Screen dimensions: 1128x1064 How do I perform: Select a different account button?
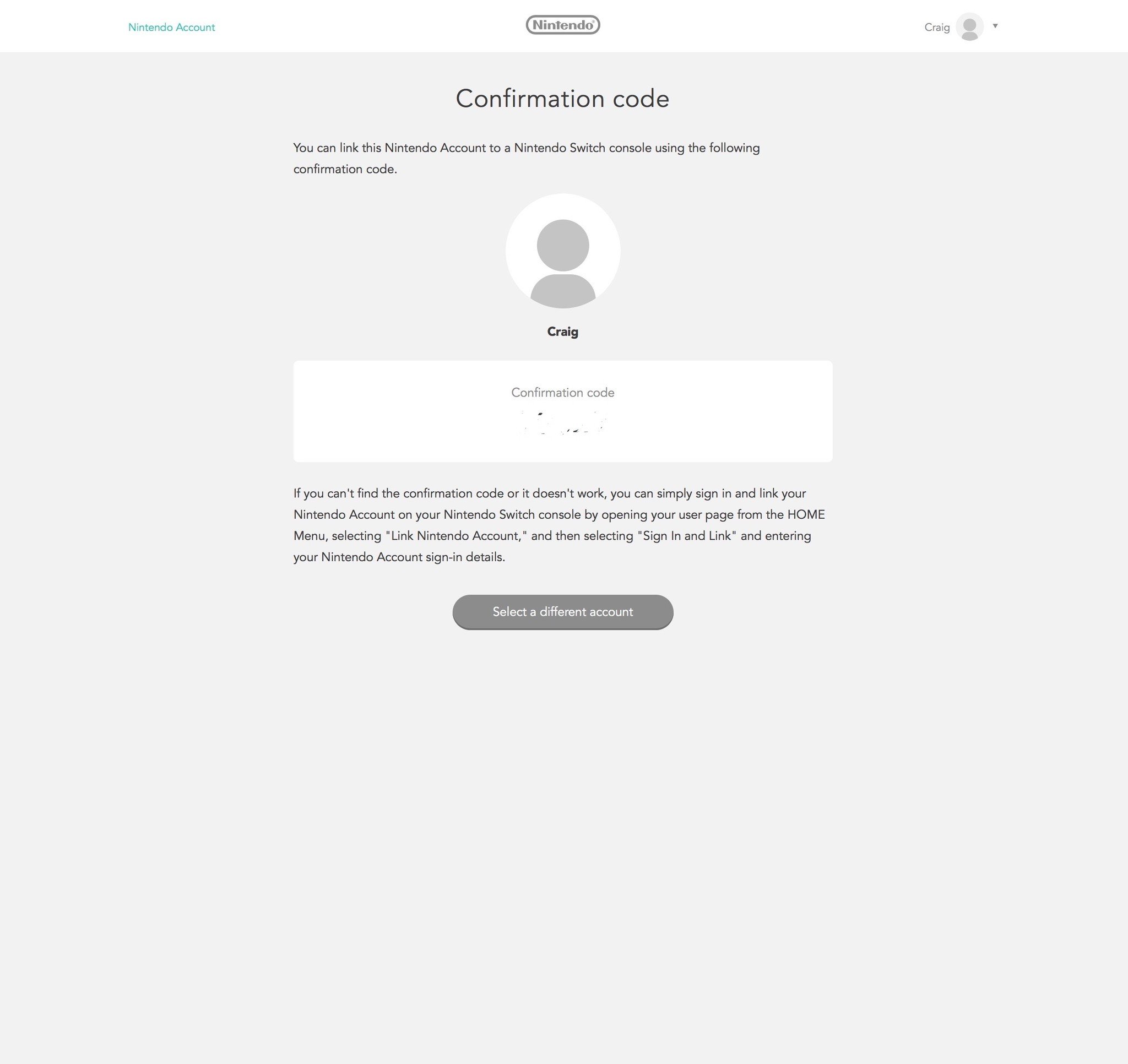click(563, 611)
